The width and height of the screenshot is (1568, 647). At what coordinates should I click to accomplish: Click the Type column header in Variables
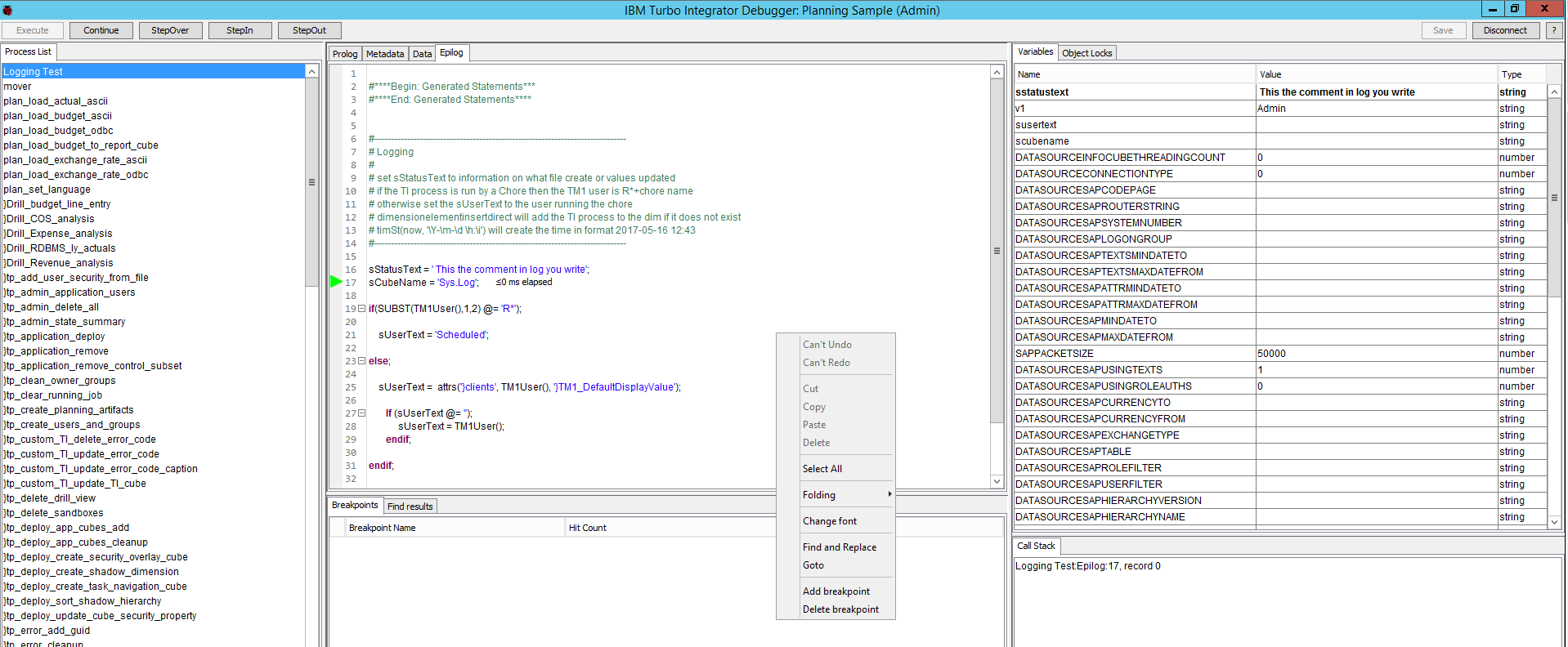click(1522, 74)
